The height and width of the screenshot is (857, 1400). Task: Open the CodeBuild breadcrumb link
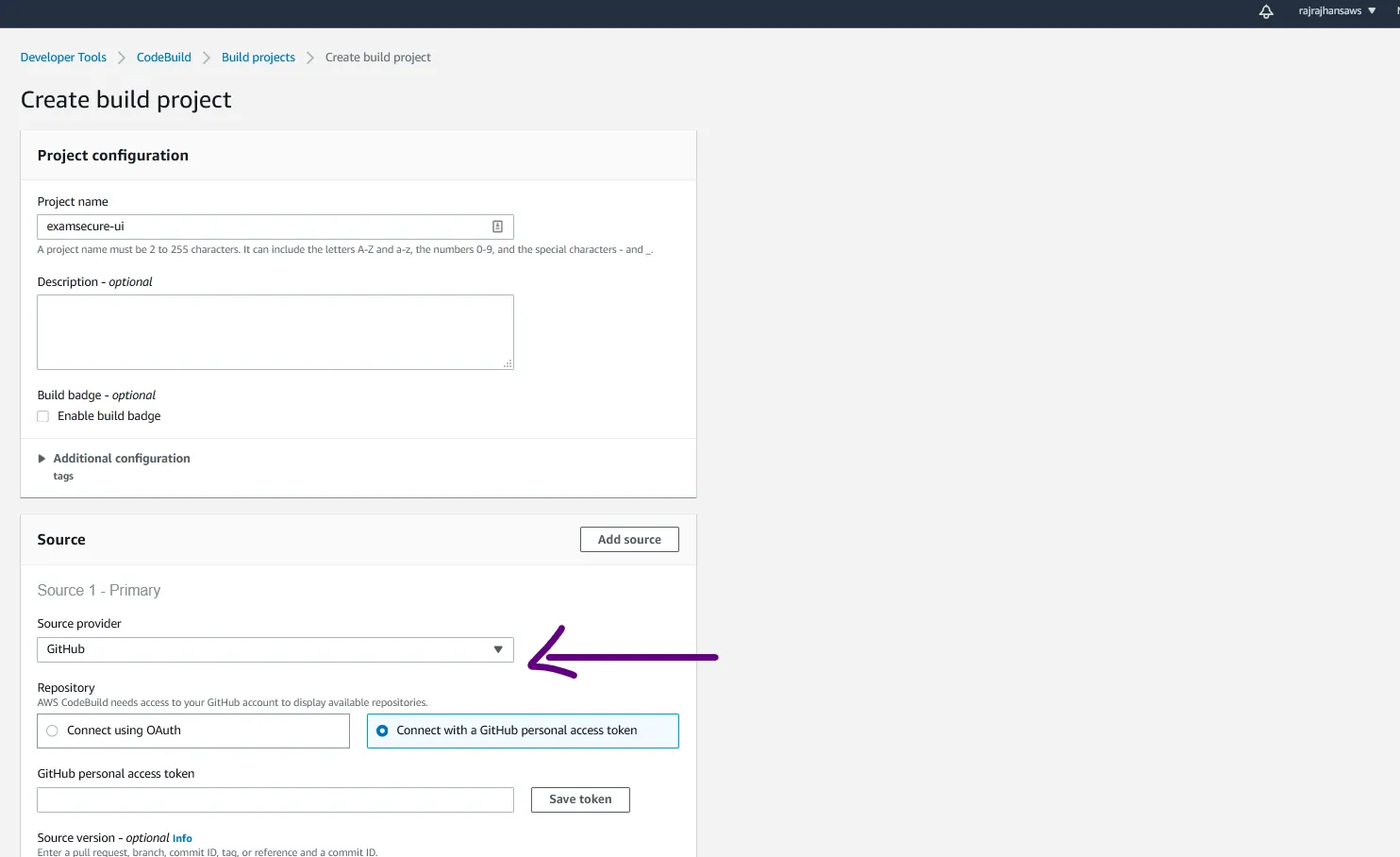click(163, 57)
